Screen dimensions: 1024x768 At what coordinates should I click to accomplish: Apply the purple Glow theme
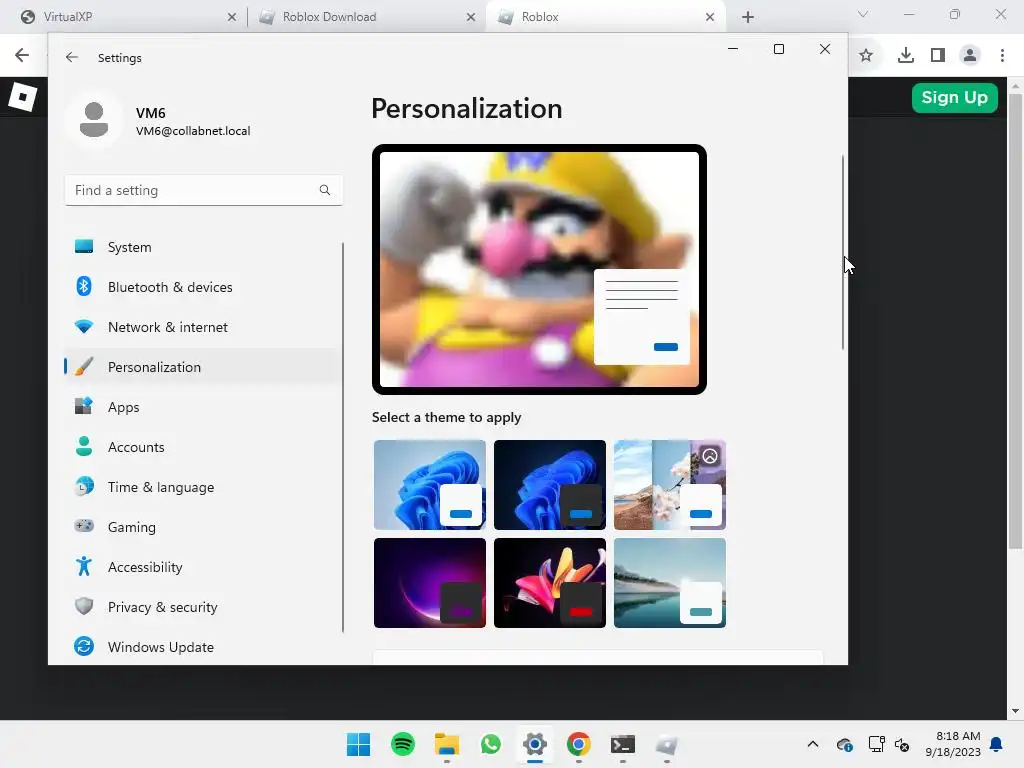click(x=430, y=583)
